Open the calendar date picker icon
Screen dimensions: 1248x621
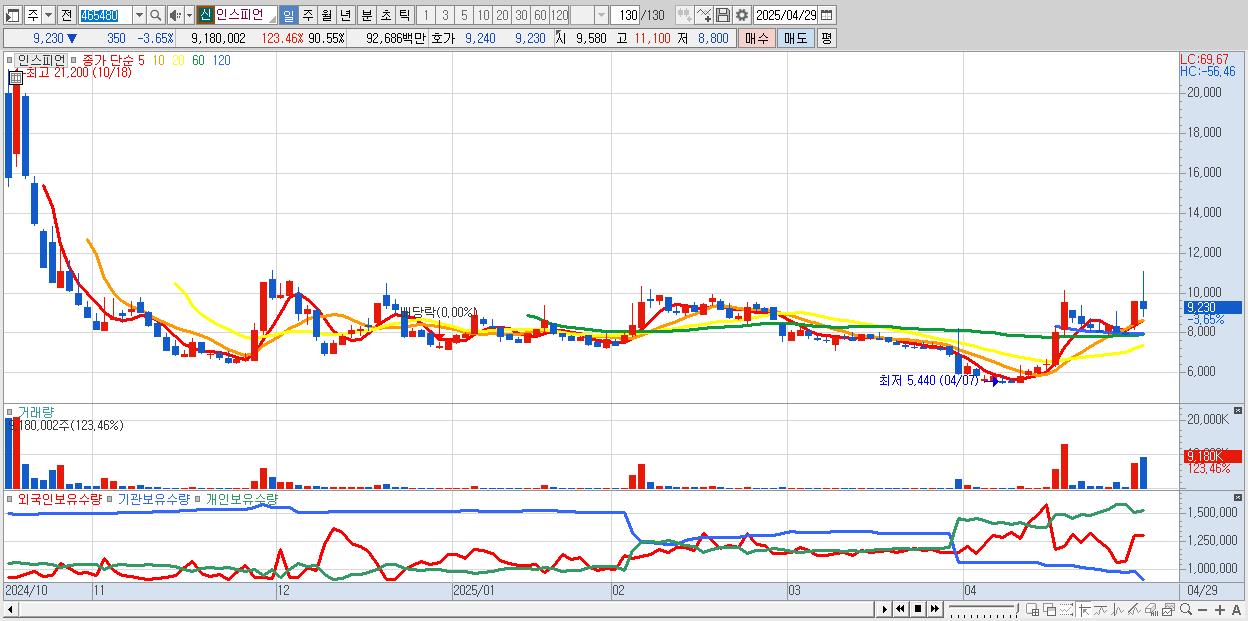[x=826, y=15]
